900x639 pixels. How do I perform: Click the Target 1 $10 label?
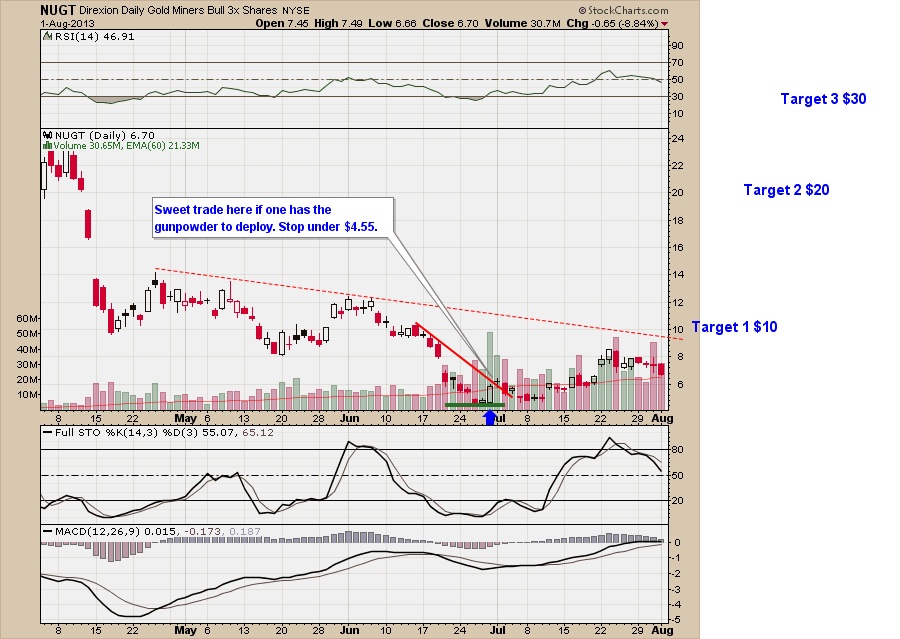click(735, 327)
